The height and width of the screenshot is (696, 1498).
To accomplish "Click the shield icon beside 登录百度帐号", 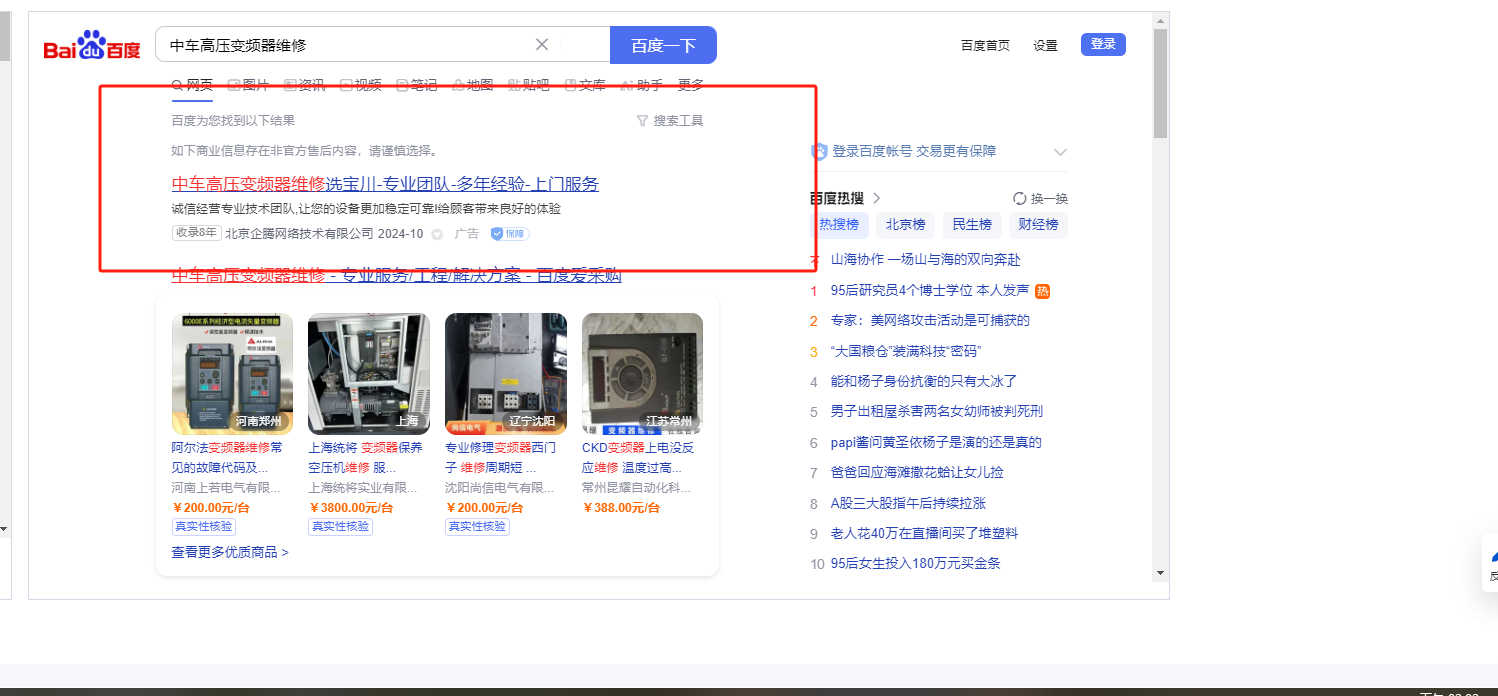I will tap(819, 151).
